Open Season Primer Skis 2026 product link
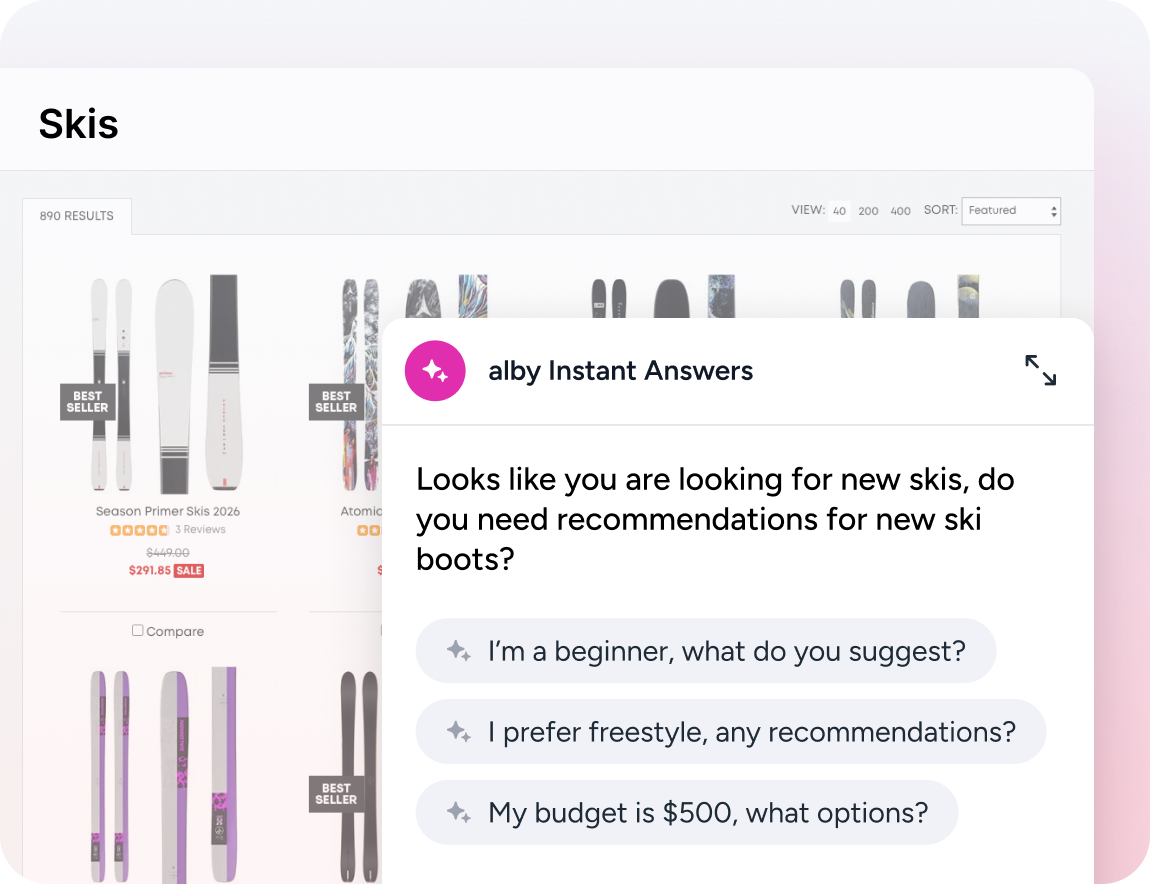This screenshot has height=884, width=1150. click(x=168, y=511)
